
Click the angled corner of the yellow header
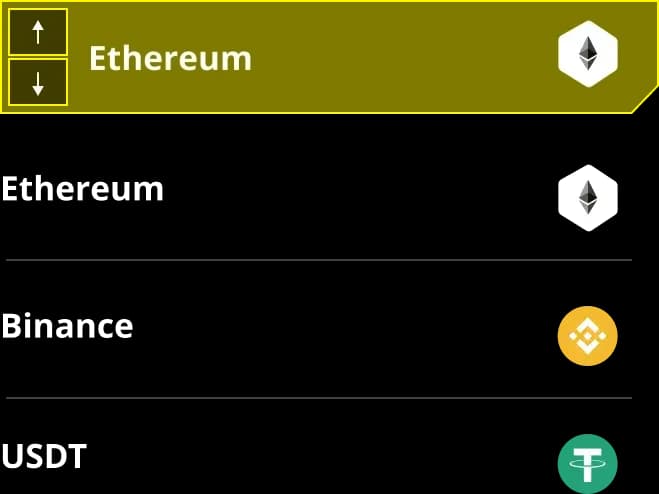coord(646,99)
